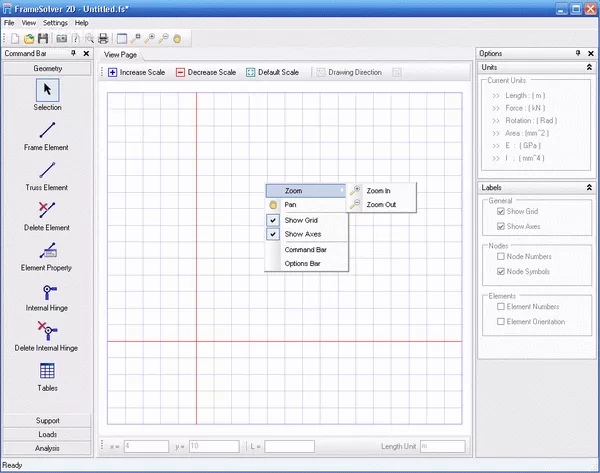Open a file with the folder icon

point(29,39)
